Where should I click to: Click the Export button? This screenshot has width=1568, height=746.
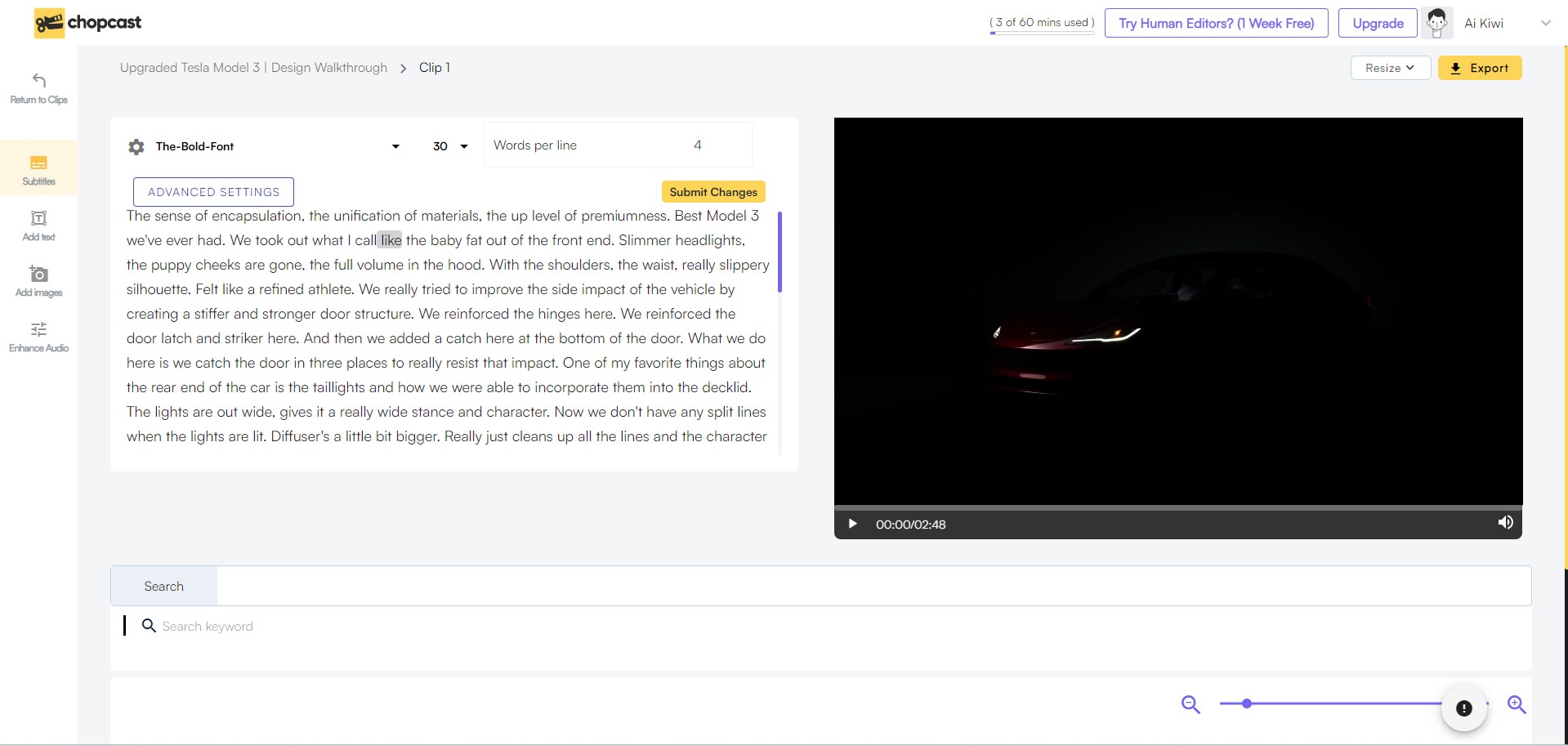pos(1480,68)
